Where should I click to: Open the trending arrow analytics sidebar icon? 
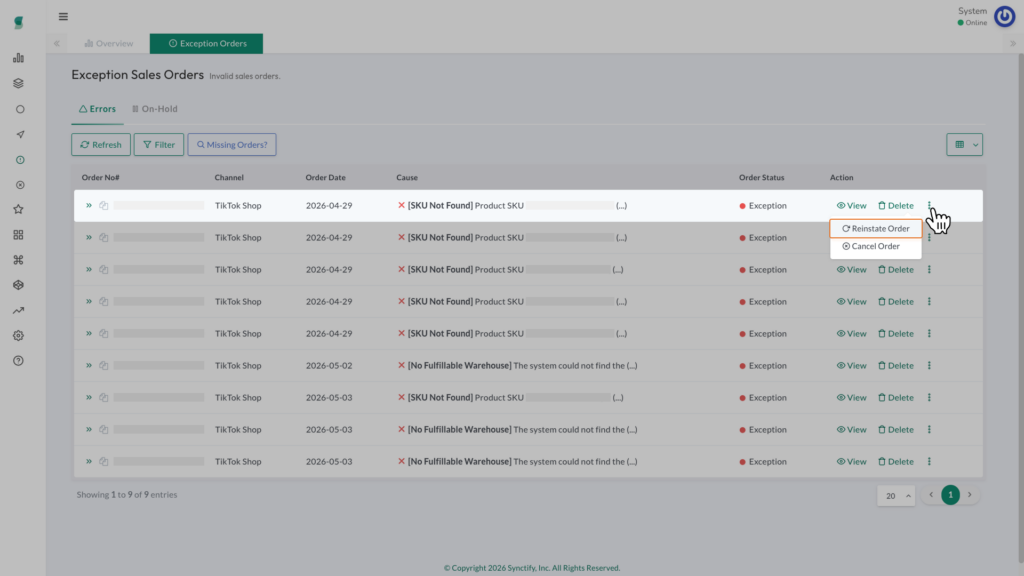click(x=18, y=311)
